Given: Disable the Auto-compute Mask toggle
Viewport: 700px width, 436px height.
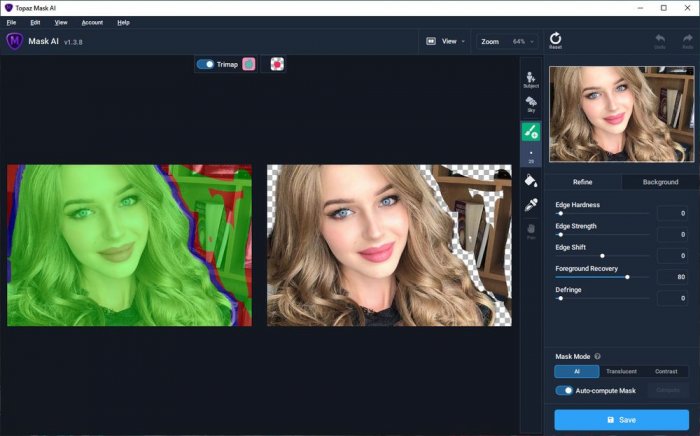Looking at the screenshot, I should [x=564, y=390].
